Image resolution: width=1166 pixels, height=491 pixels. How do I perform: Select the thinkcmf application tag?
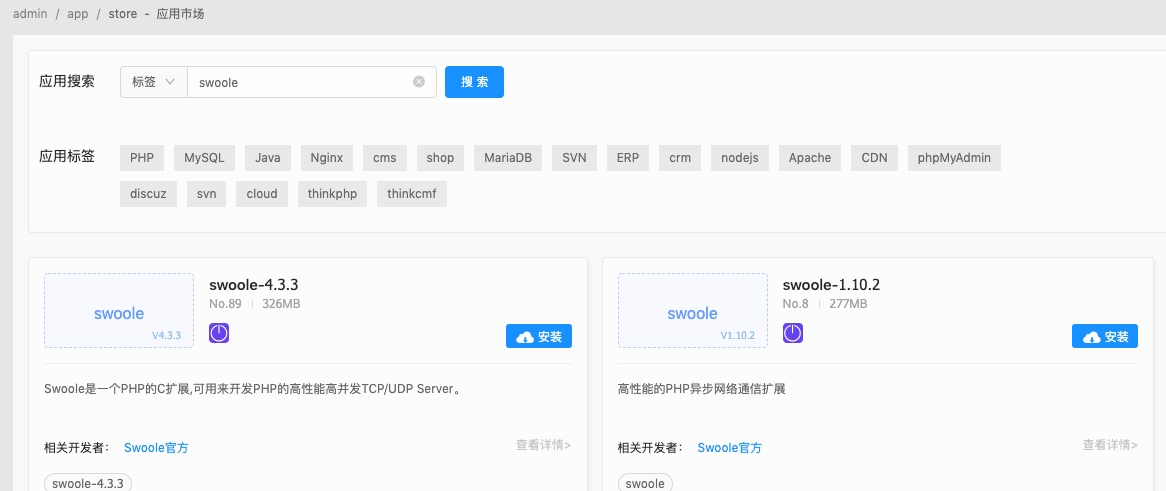coord(412,194)
